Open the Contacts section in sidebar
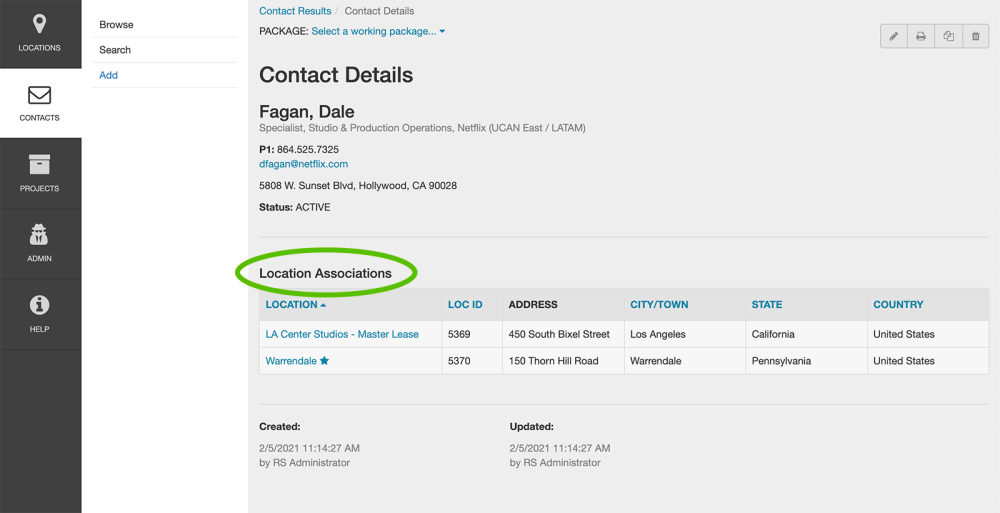Image resolution: width=1000 pixels, height=513 pixels. click(x=40, y=103)
